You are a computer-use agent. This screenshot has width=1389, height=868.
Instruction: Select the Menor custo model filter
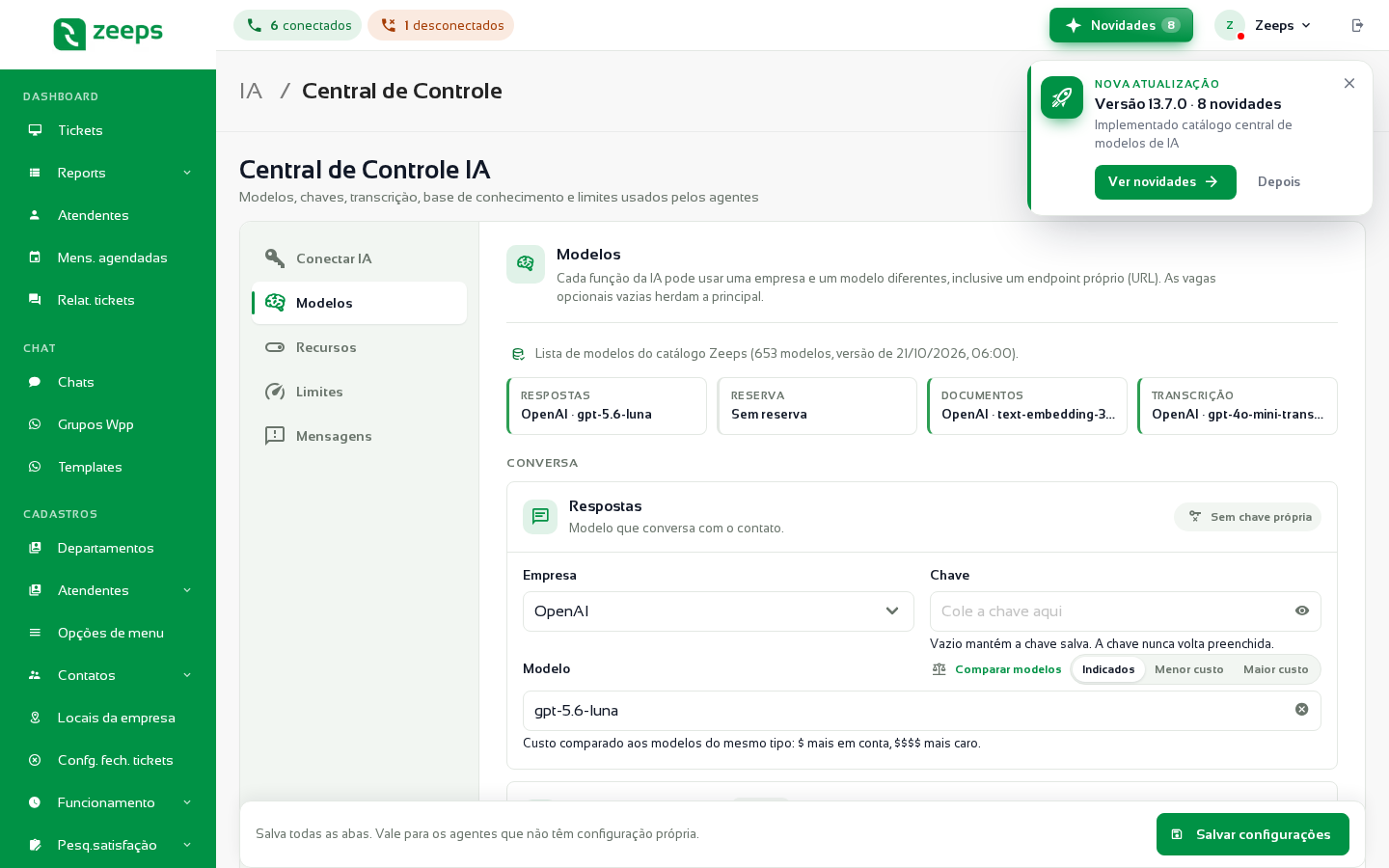(x=1188, y=669)
